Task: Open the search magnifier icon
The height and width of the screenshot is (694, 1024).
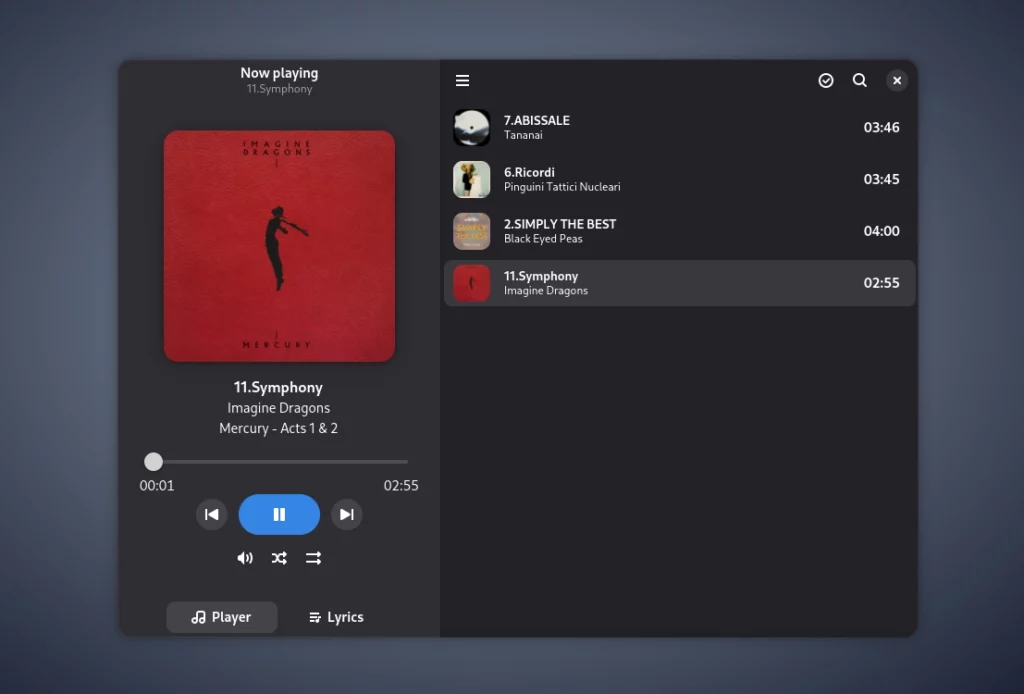Action: click(859, 80)
